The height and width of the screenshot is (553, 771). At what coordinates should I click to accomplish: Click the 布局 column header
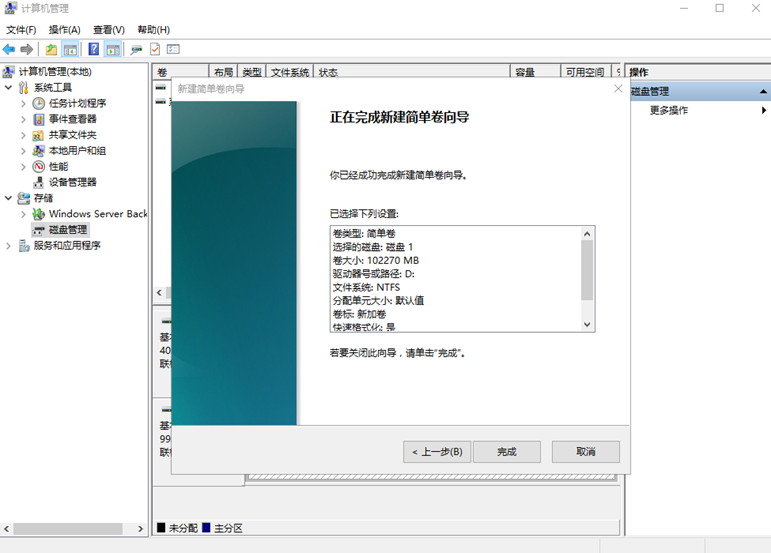coord(223,72)
